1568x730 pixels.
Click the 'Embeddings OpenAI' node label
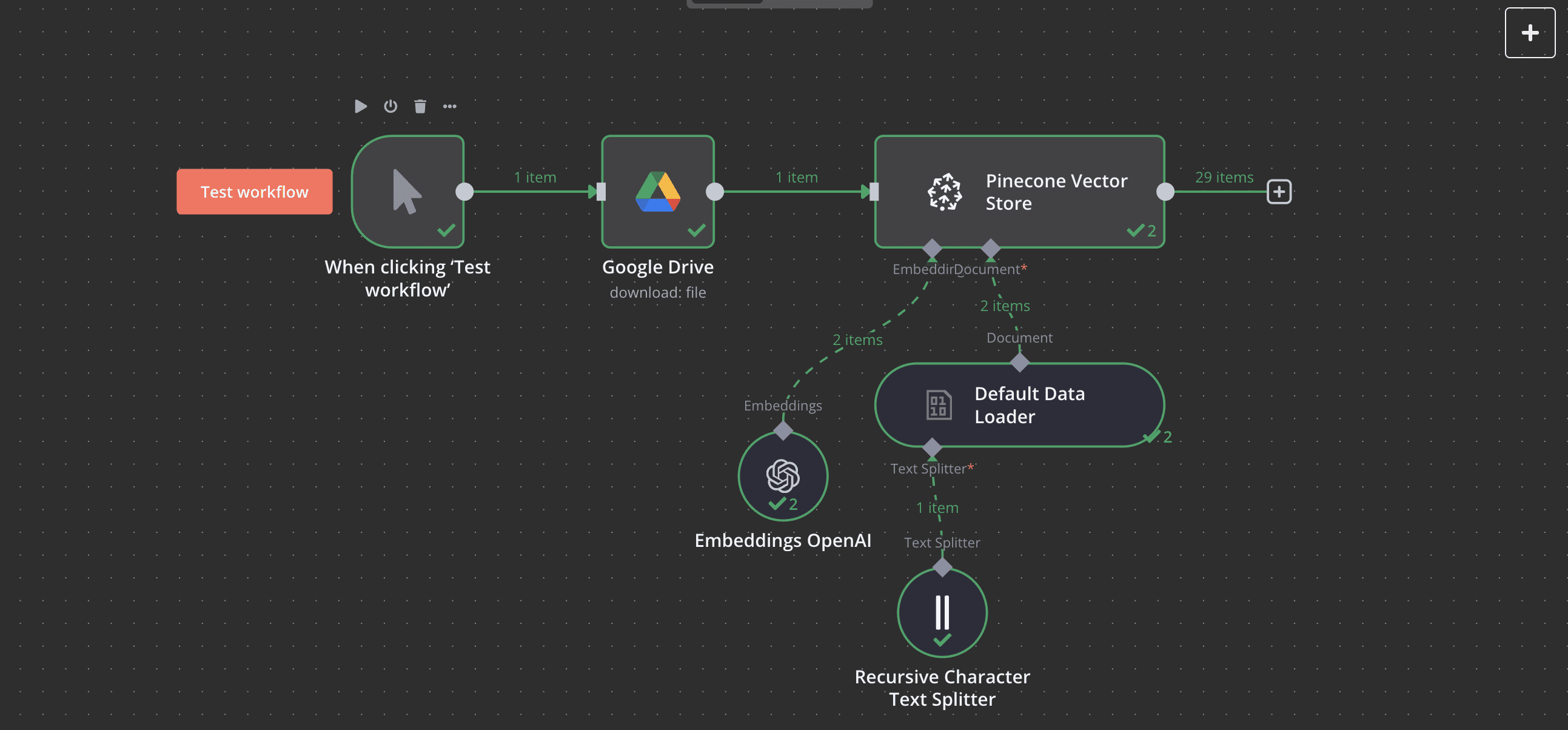(783, 540)
